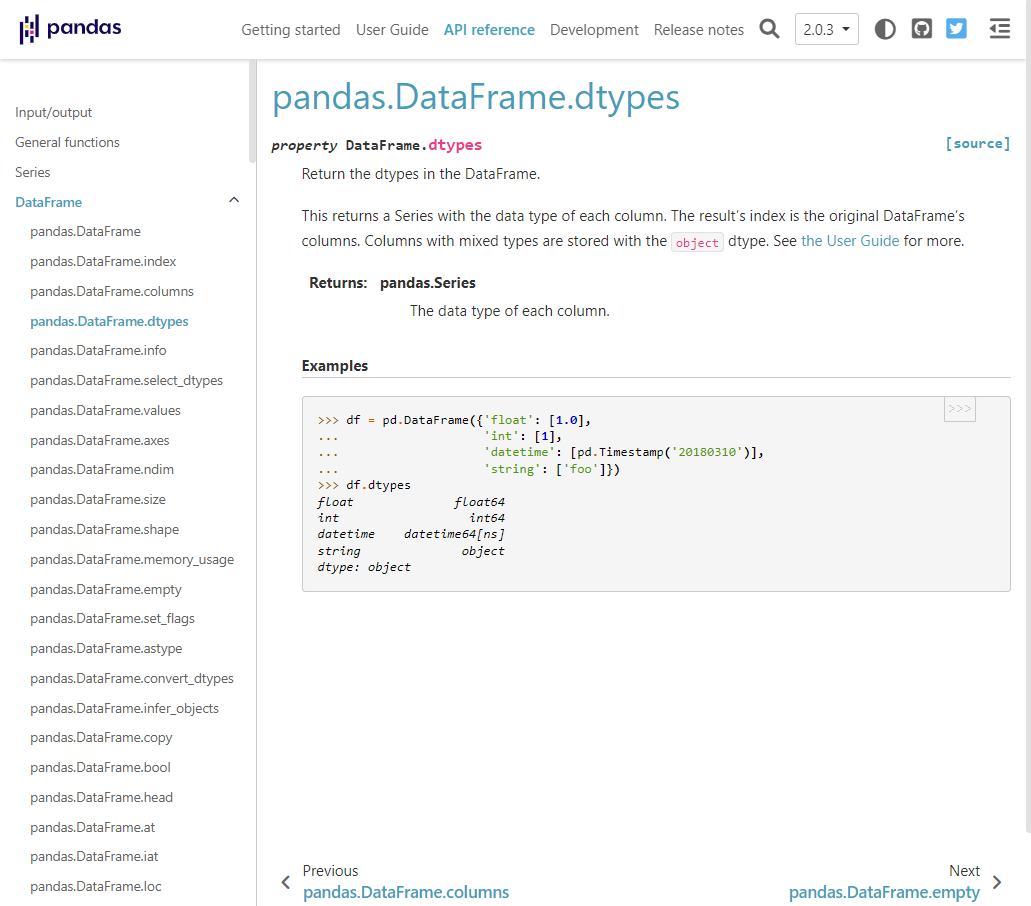Click the page title pandas.DataFrame.dtypes heading
This screenshot has width=1031, height=906.
(x=476, y=97)
